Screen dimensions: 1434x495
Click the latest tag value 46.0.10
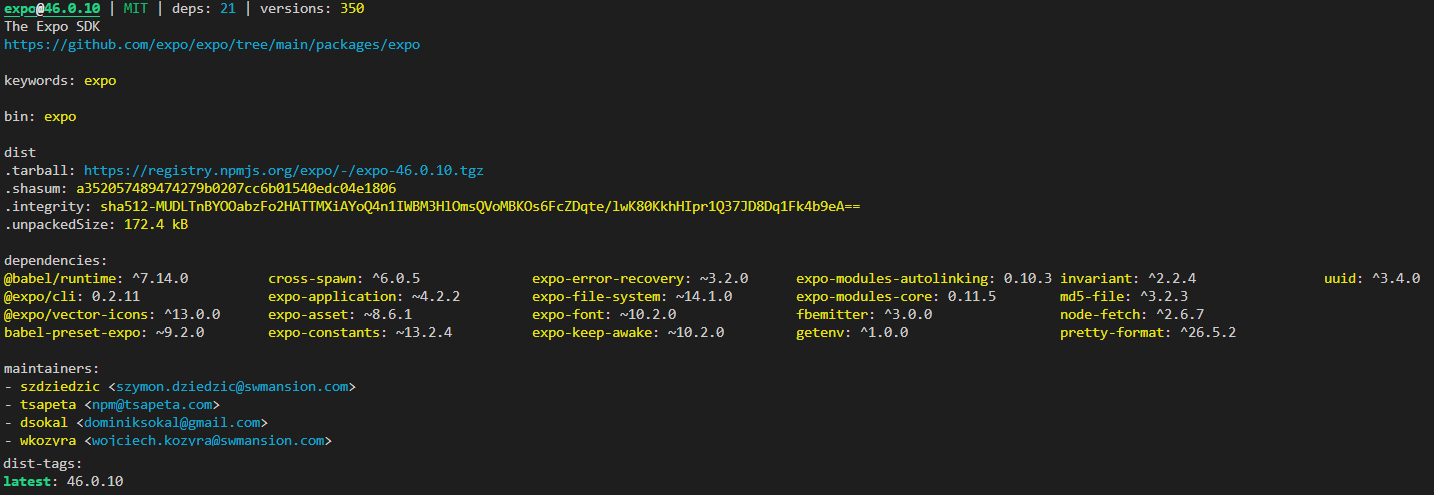(95, 482)
